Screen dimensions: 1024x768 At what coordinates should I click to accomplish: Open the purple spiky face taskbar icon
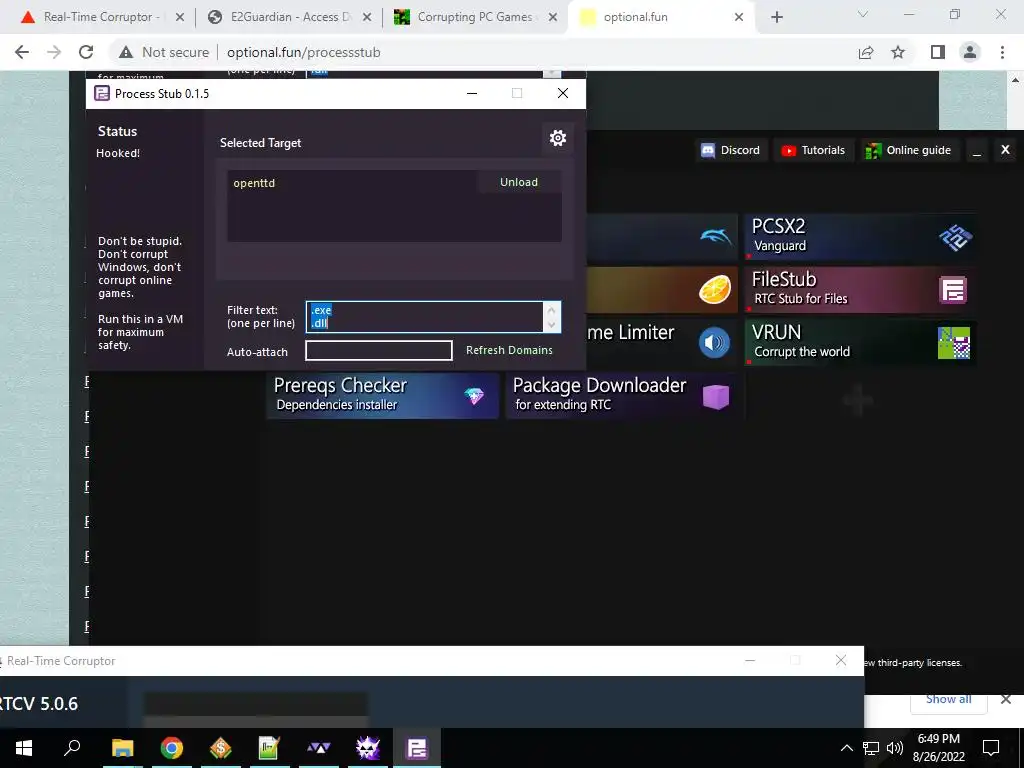[368, 748]
